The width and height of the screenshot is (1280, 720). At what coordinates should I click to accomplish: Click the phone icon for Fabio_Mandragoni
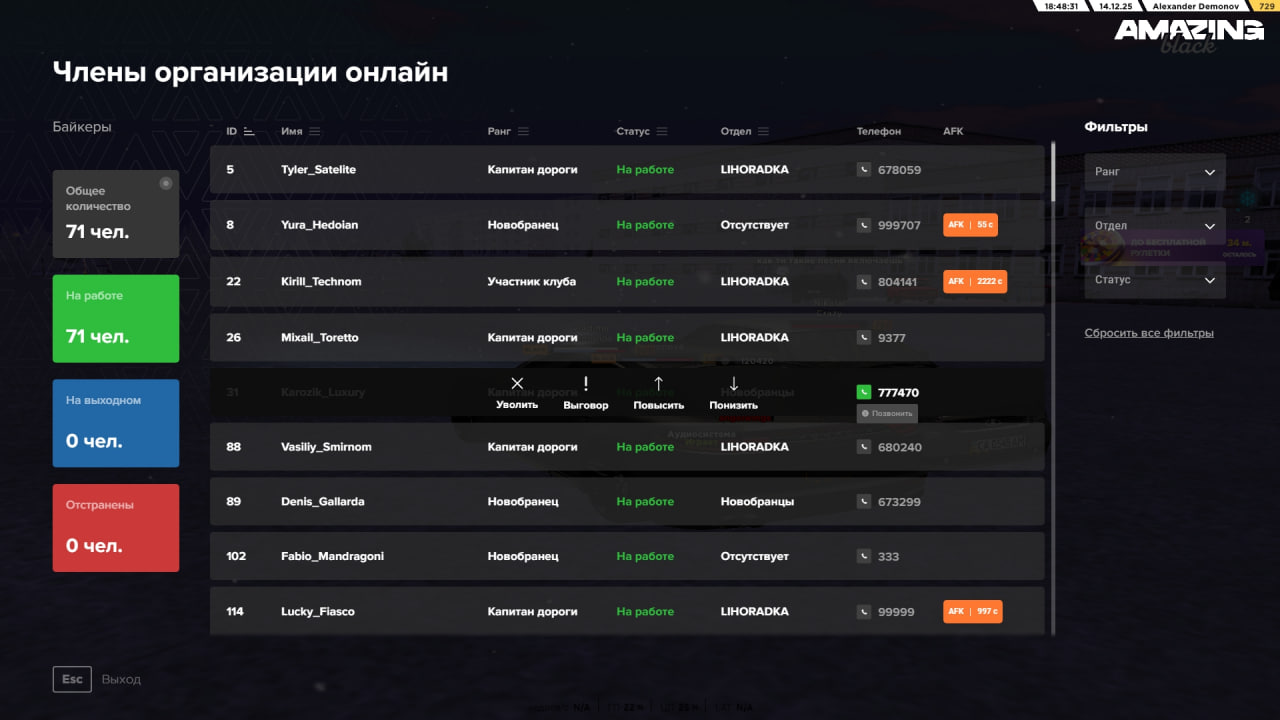(x=864, y=557)
